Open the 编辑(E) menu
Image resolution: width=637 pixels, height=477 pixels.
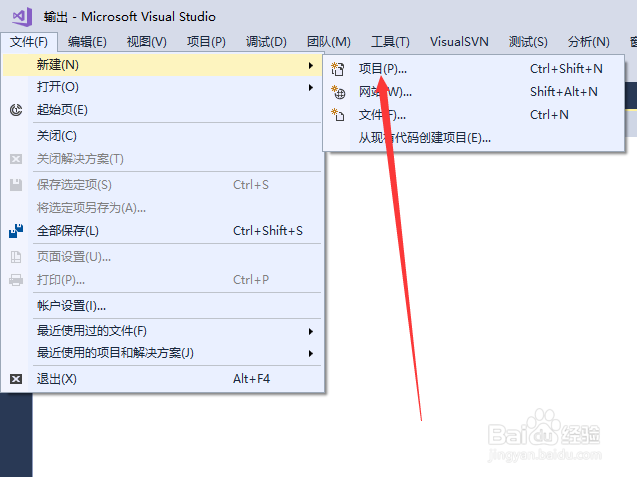click(87, 41)
